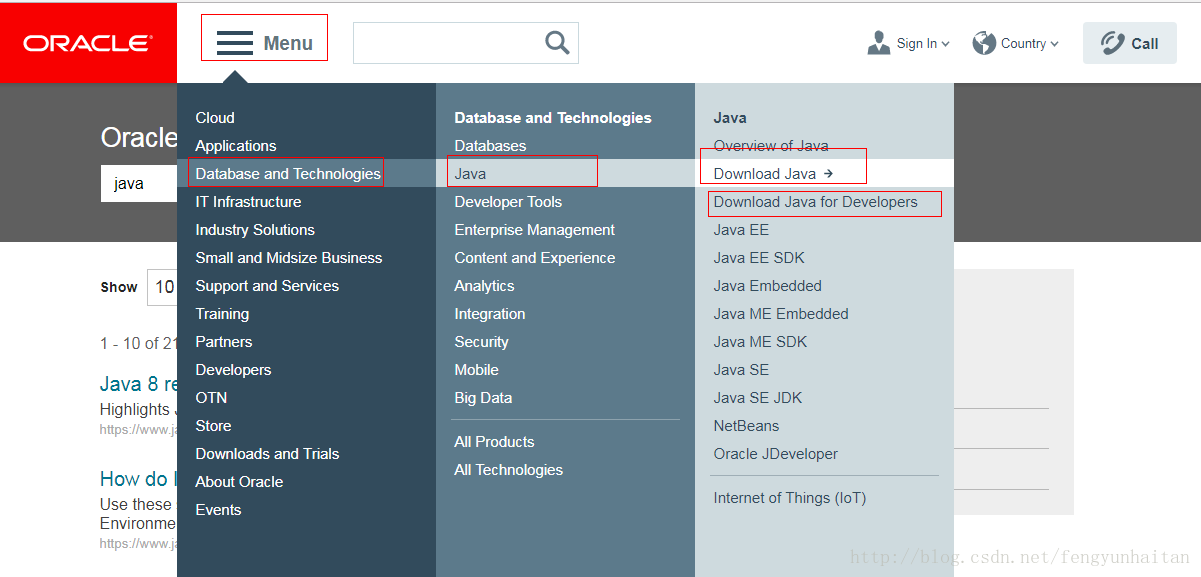The width and height of the screenshot is (1201, 577).
Task: Open All Technologies link
Action: 508,470
